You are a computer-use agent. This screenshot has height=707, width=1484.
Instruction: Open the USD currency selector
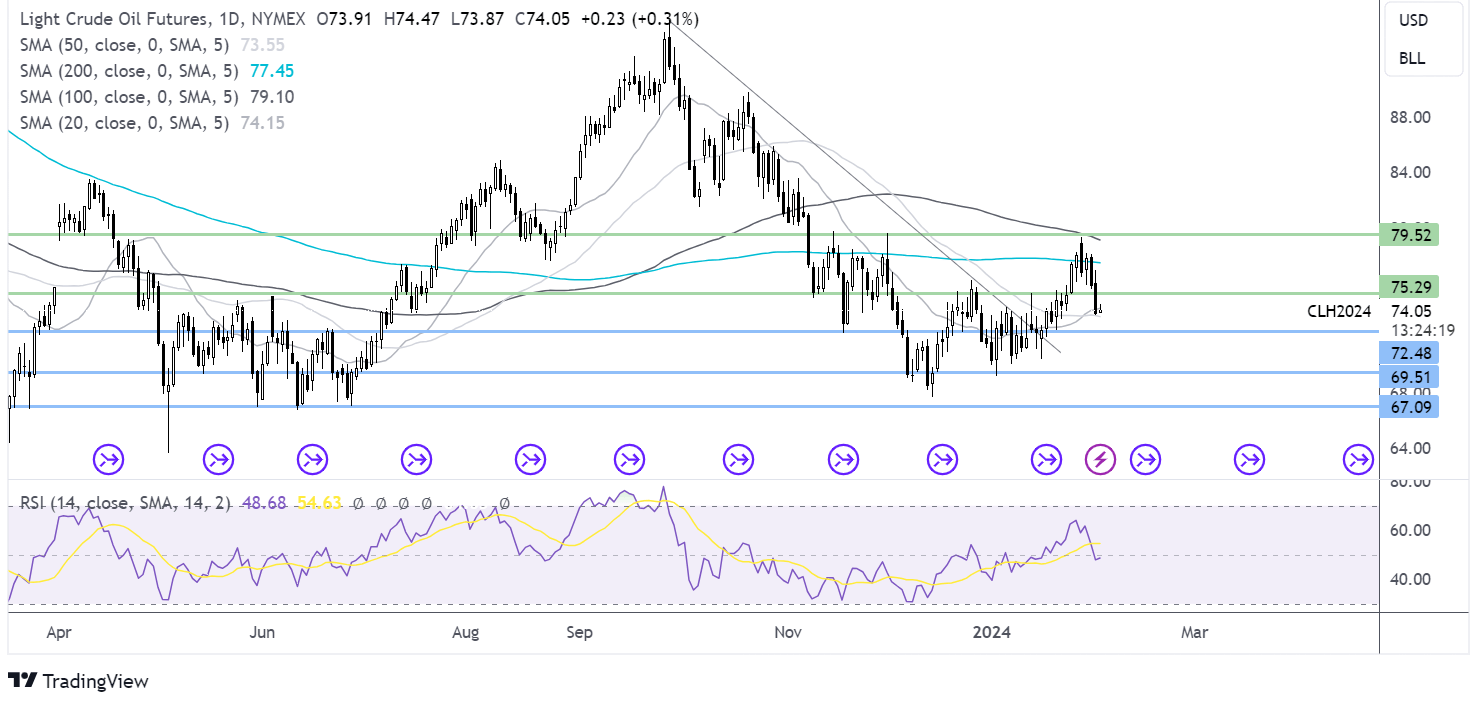tap(1413, 20)
